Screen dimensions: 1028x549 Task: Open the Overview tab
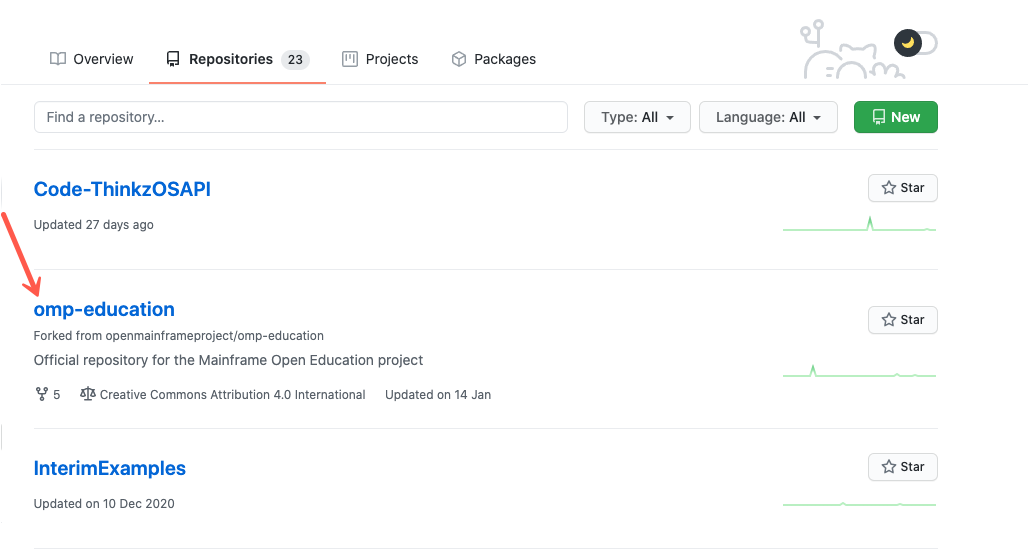[91, 59]
